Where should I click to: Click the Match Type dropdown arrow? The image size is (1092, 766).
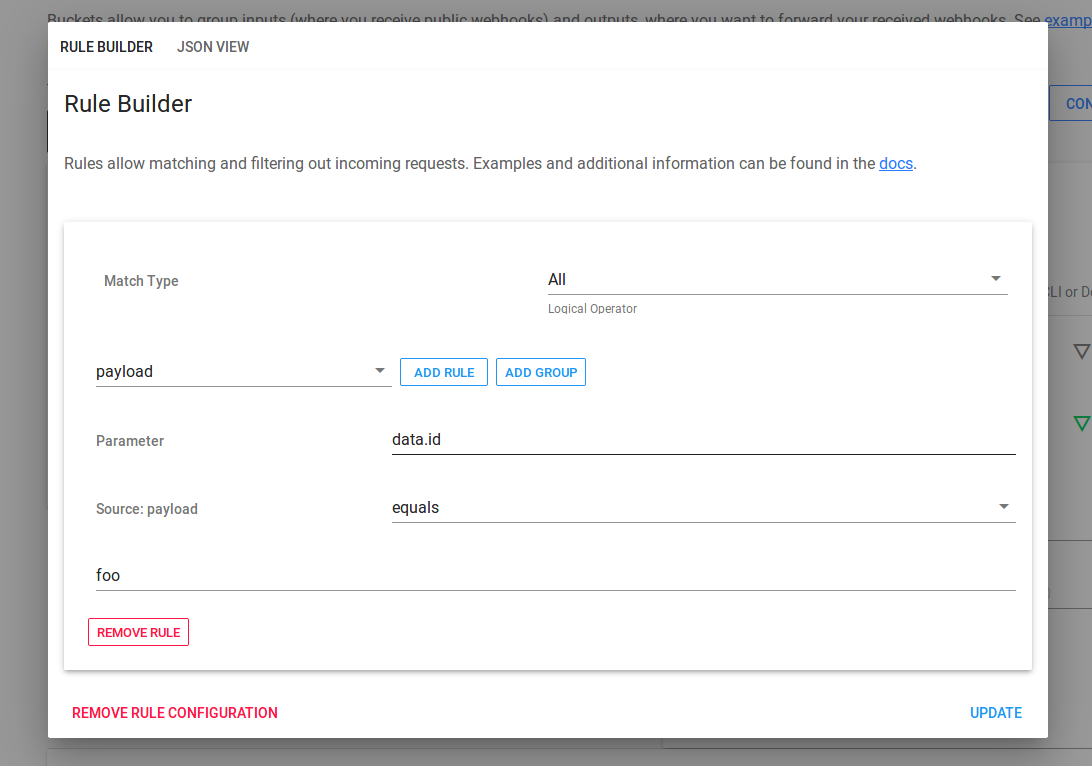(x=995, y=278)
